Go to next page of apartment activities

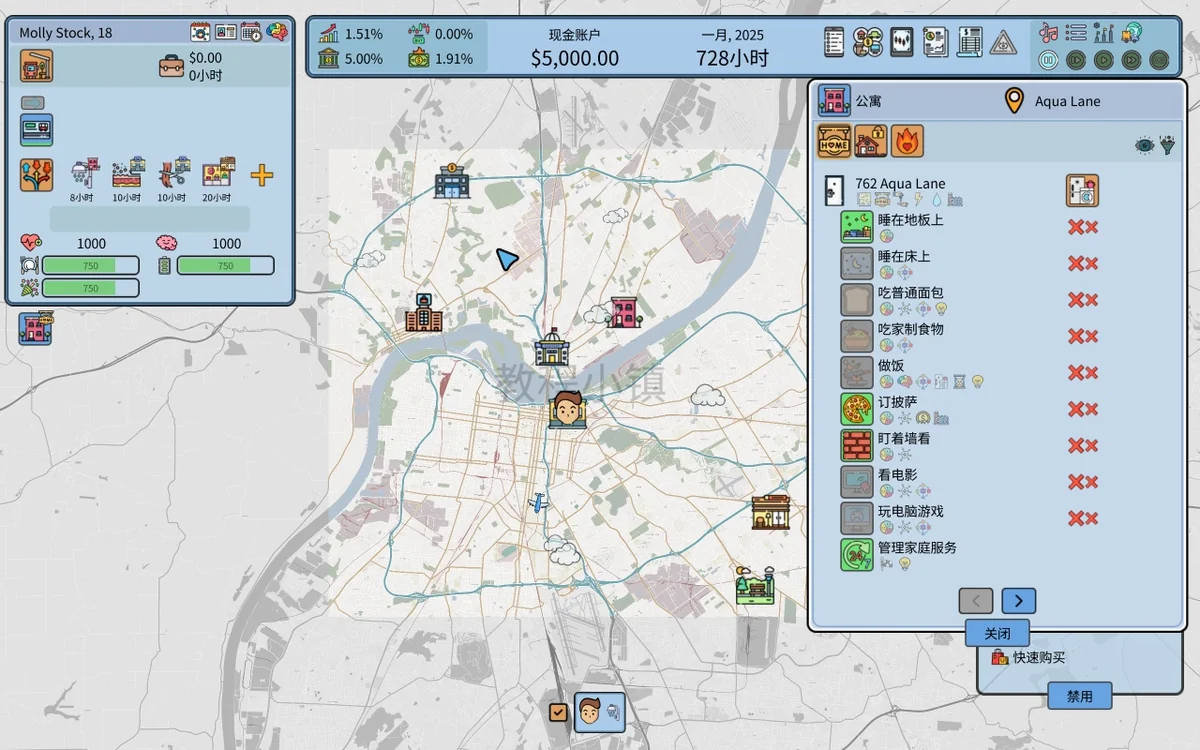[1018, 600]
